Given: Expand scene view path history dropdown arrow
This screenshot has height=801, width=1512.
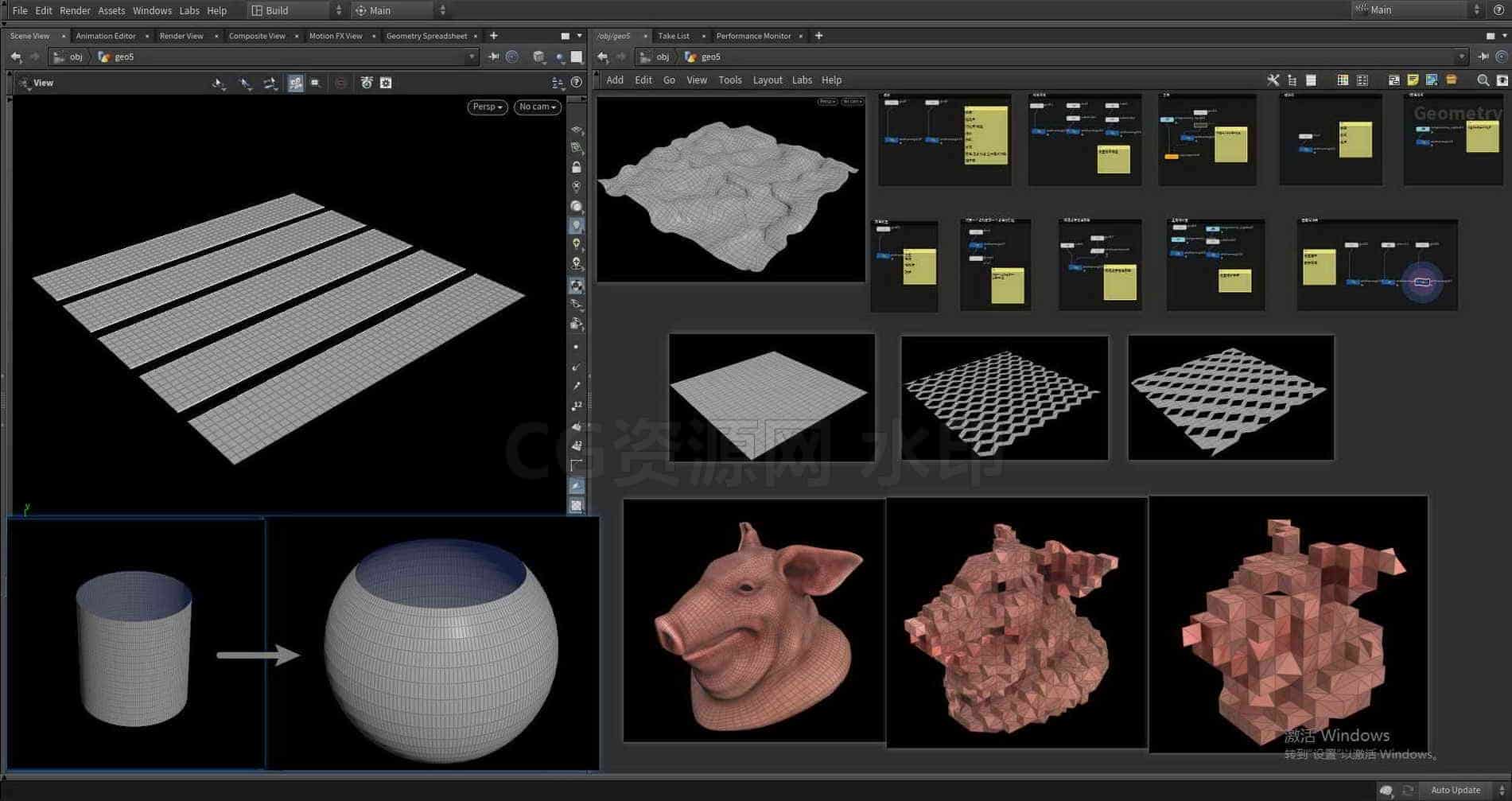Looking at the screenshot, I should tap(472, 56).
